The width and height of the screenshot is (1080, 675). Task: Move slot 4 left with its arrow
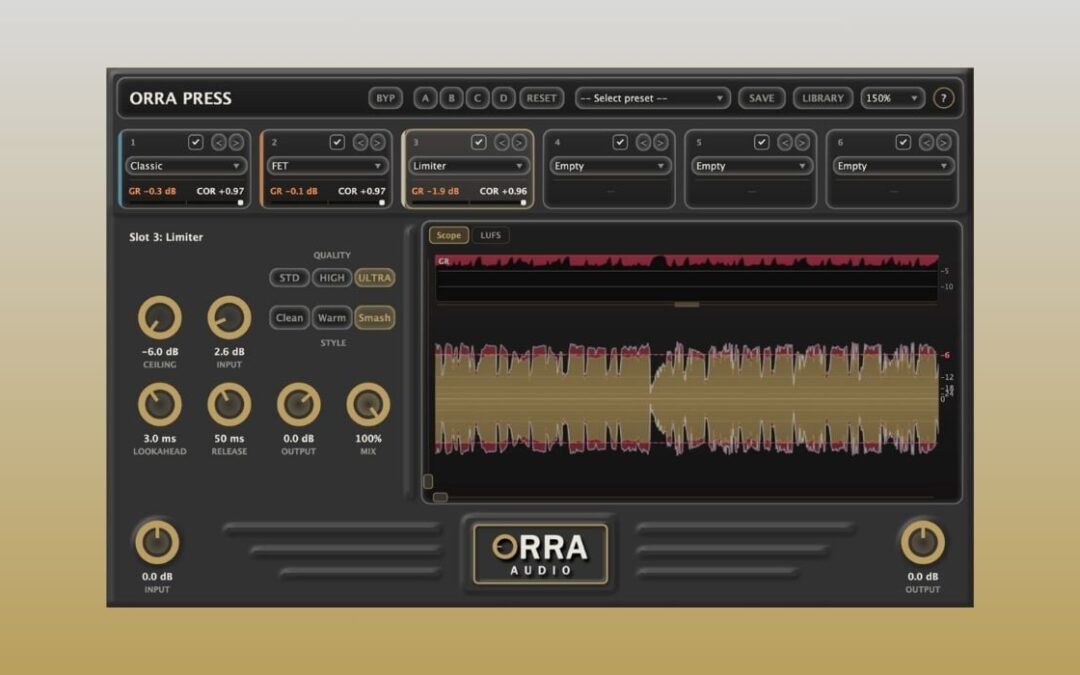(643, 142)
